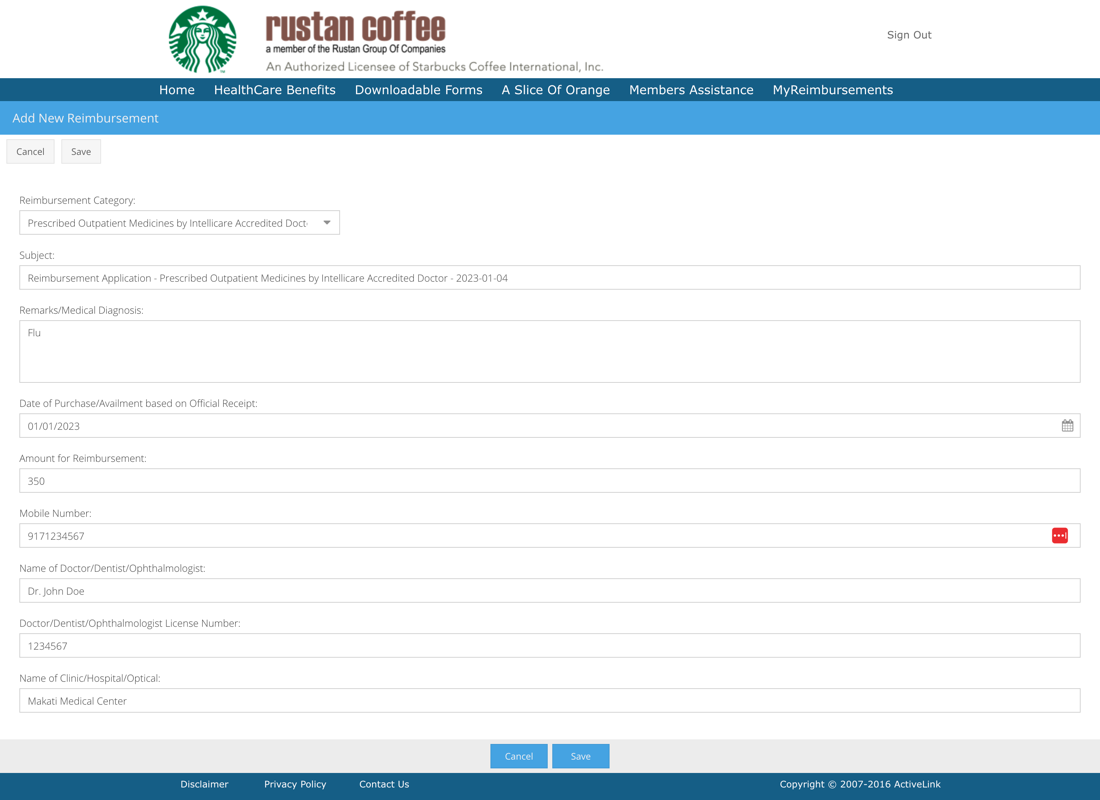The image size is (1100, 800).
Task: Open the Disclaimer footer link
Action: (x=204, y=784)
